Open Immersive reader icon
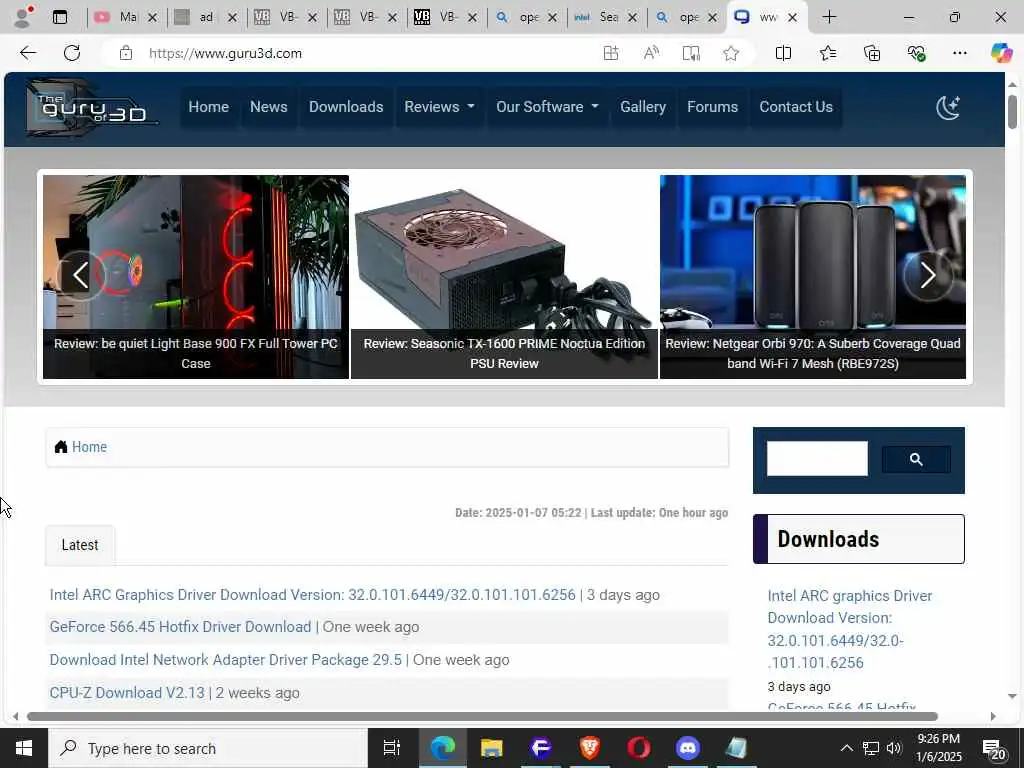 tap(691, 53)
